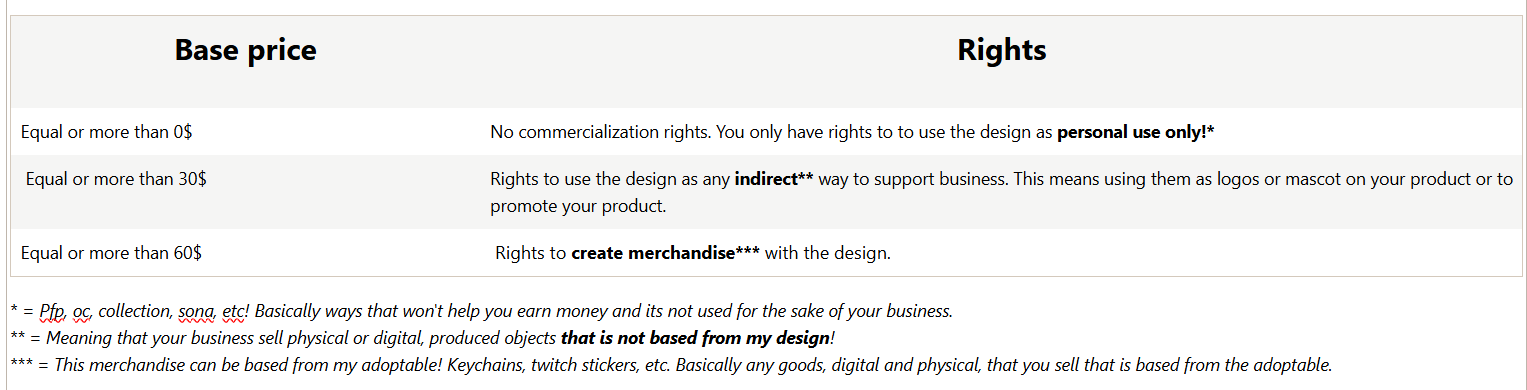
Task: Click the 'Equal or more than 60$' cell
Action: tap(111, 253)
